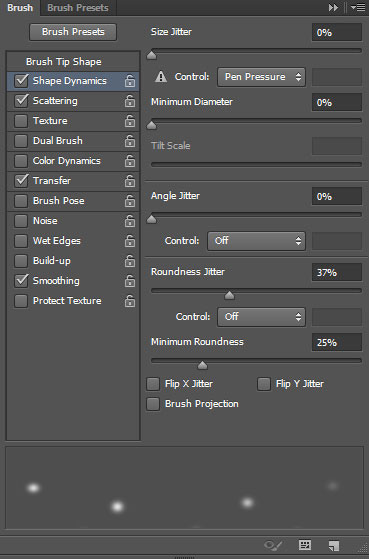This screenshot has height=559, width=369.
Task: Click the Angle Jitter slider handle
Action: pos(152,219)
